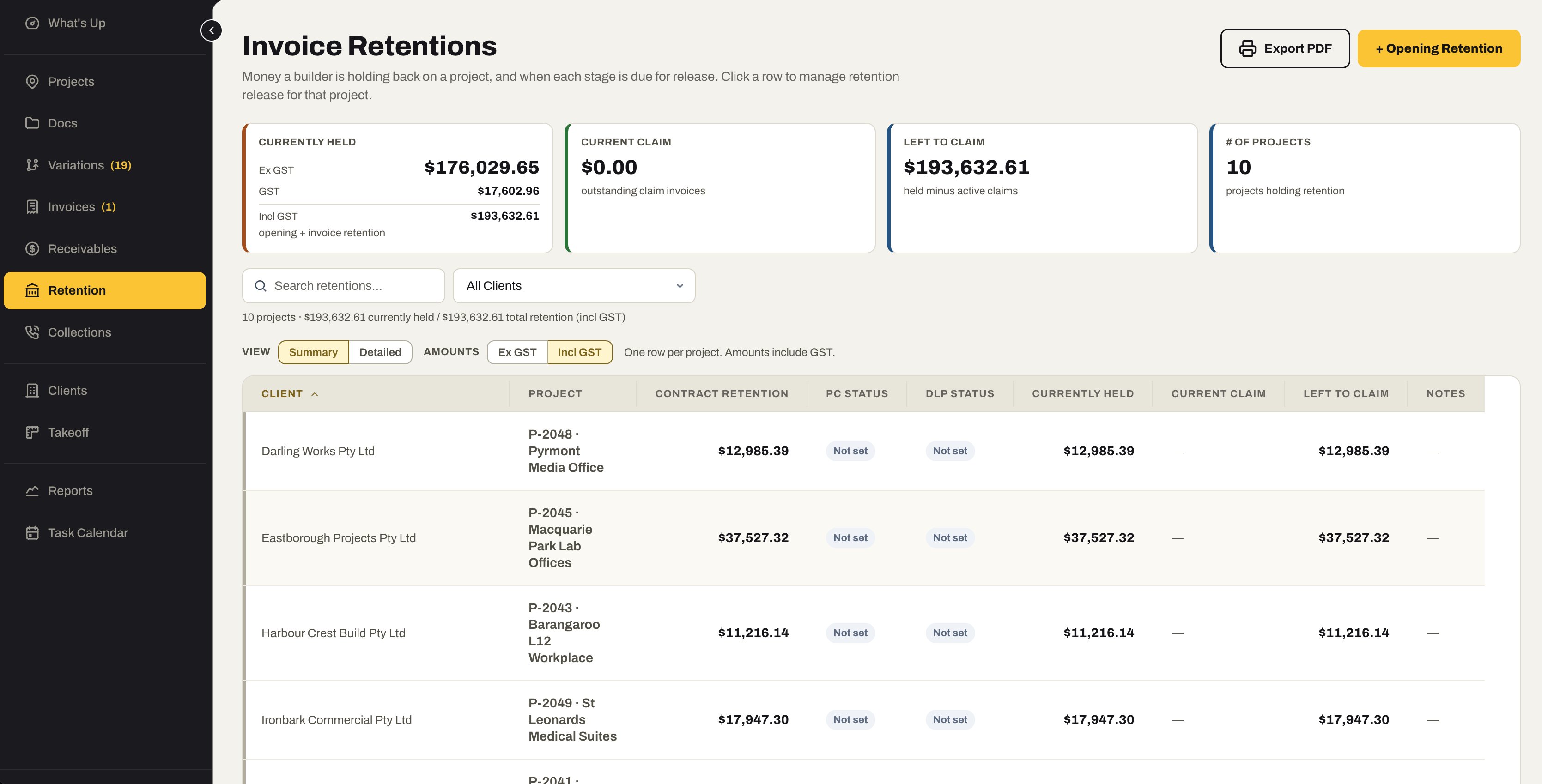This screenshot has height=784, width=1542.
Task: Select Ironbark Commercial Pty Ltd
Action: coord(336,719)
